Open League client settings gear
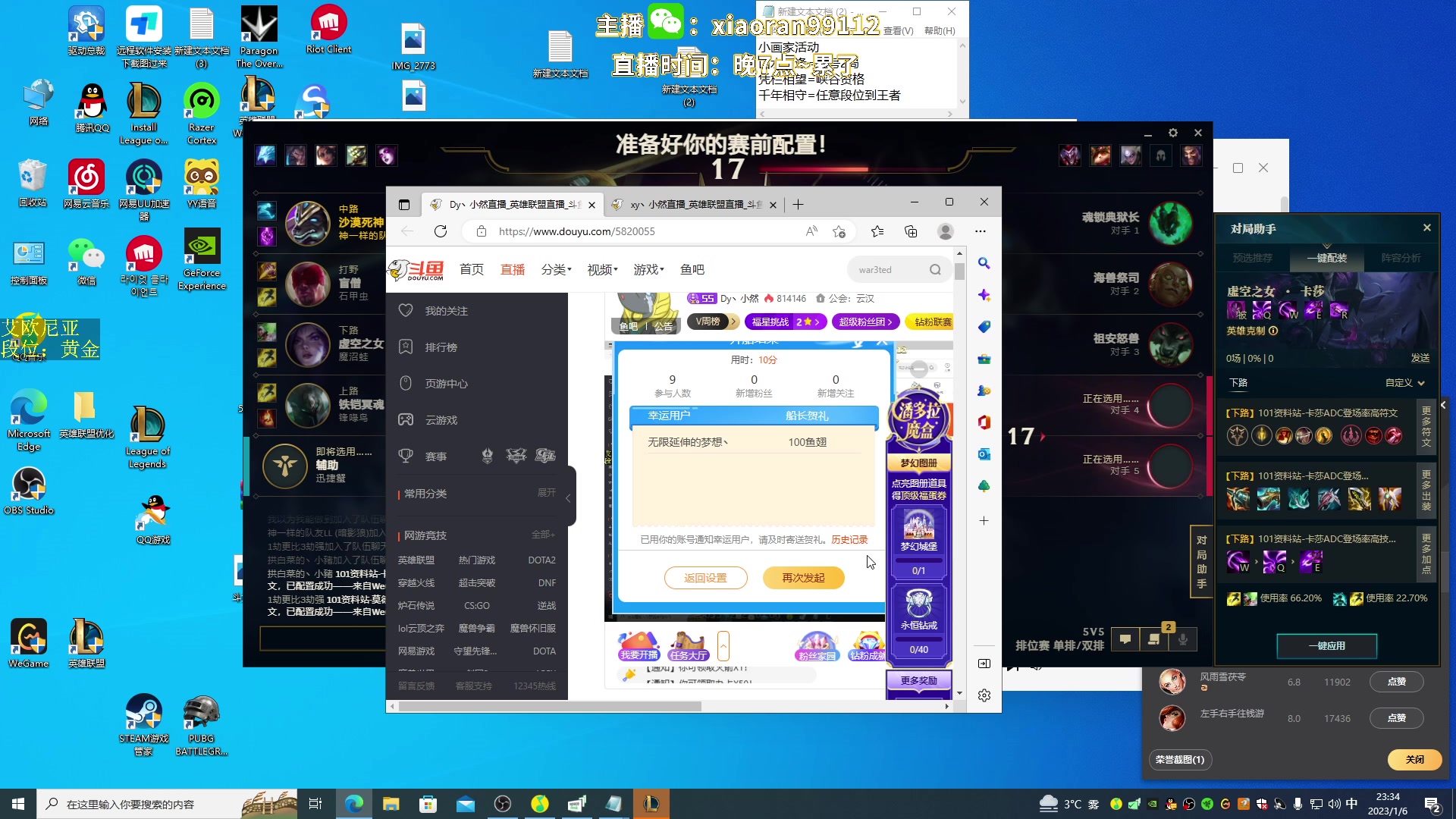1456x819 pixels. point(1173,133)
